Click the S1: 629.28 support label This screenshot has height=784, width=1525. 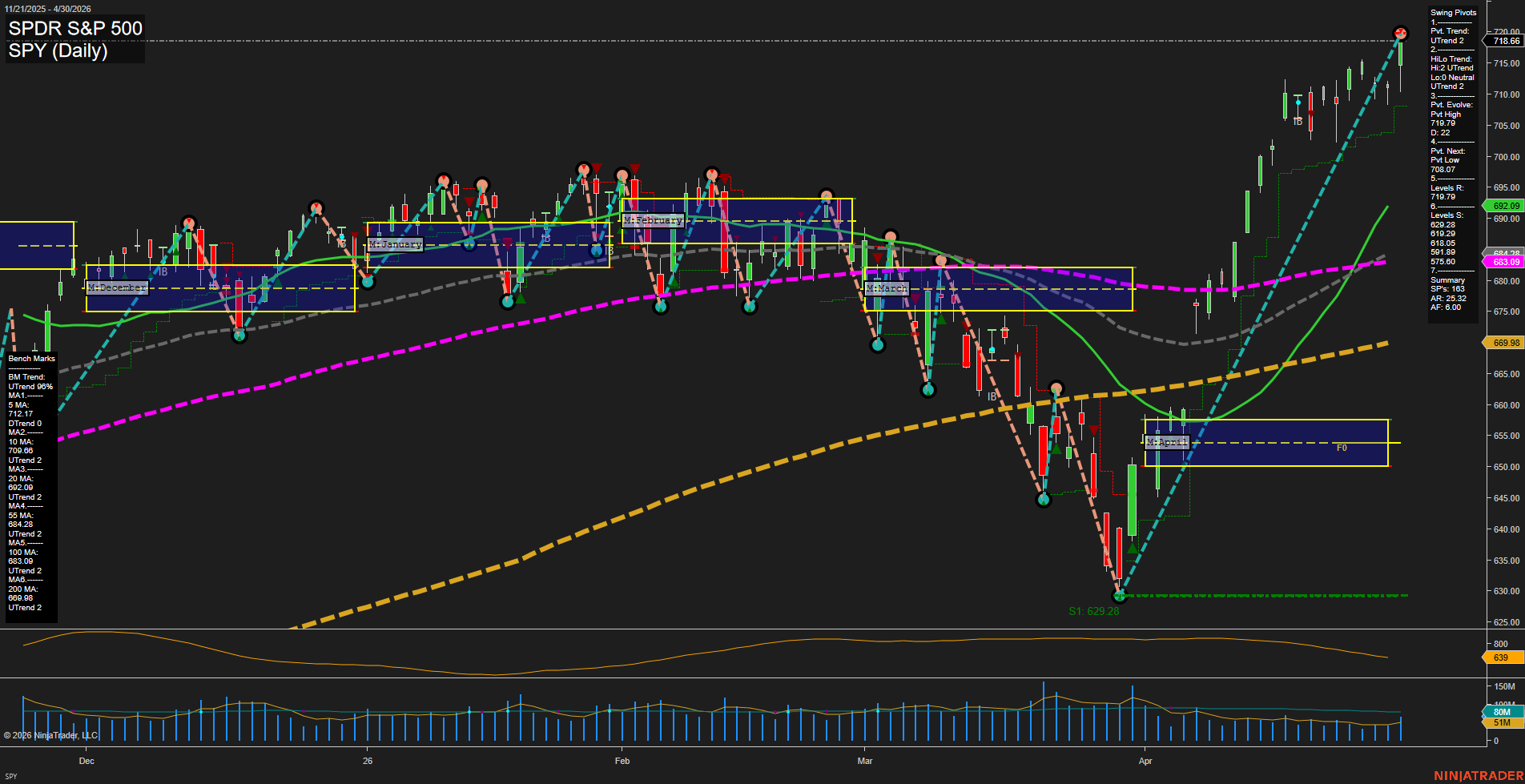pyautogui.click(x=1094, y=611)
